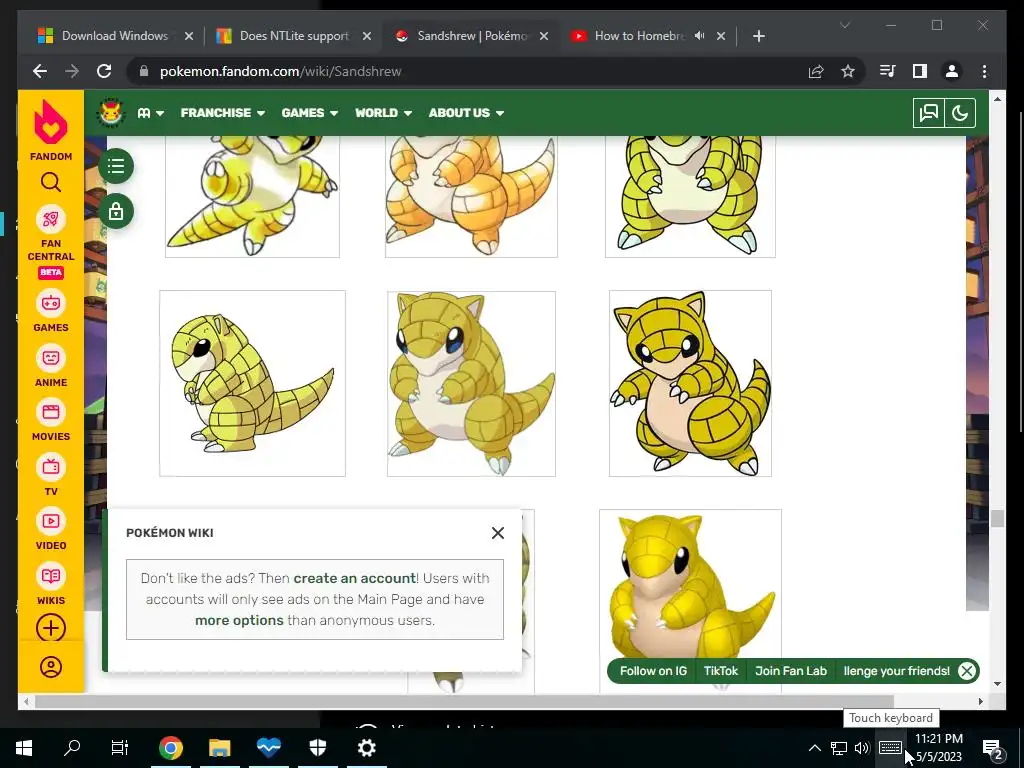Viewport: 1024px width, 768px height.
Task: Expand the GAMES menu
Action: [310, 113]
